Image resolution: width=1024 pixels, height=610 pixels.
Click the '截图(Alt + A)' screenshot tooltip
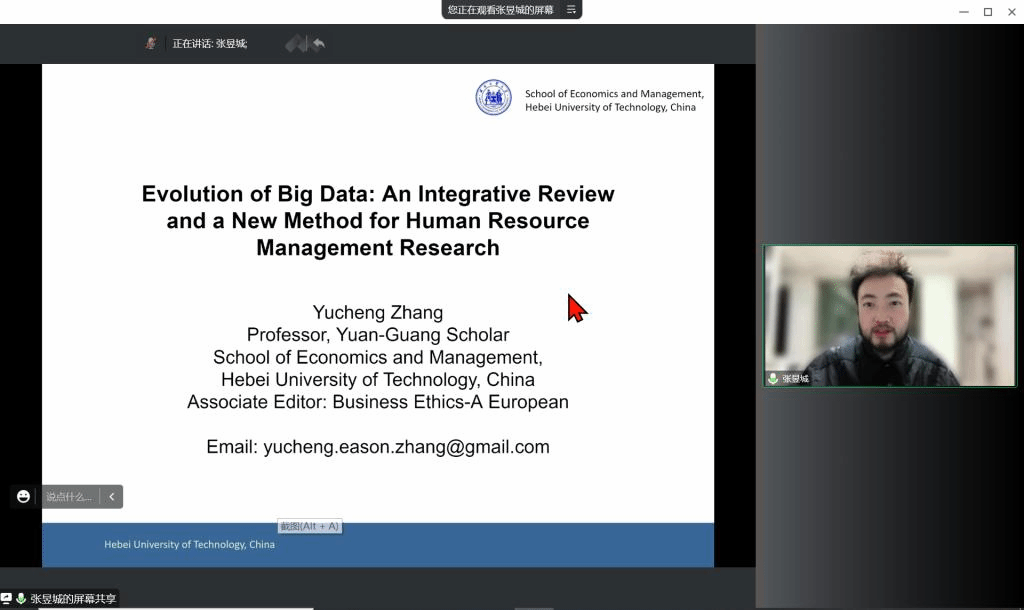click(x=310, y=526)
